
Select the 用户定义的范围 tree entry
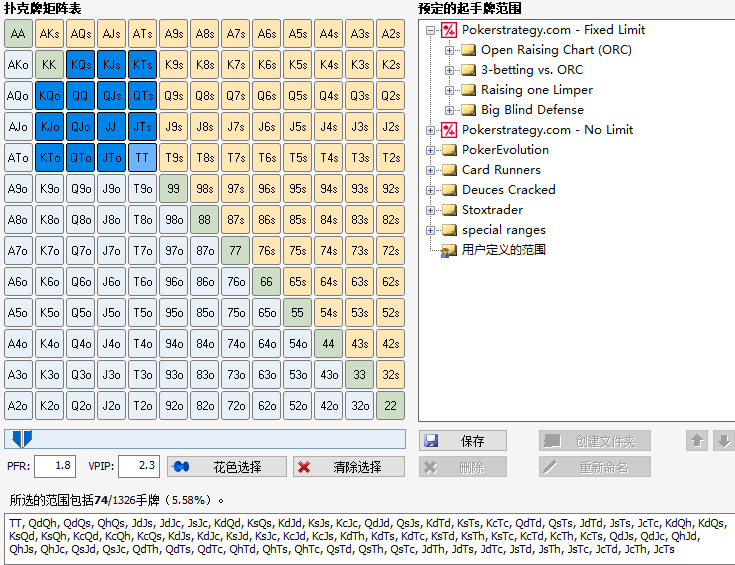pos(504,250)
